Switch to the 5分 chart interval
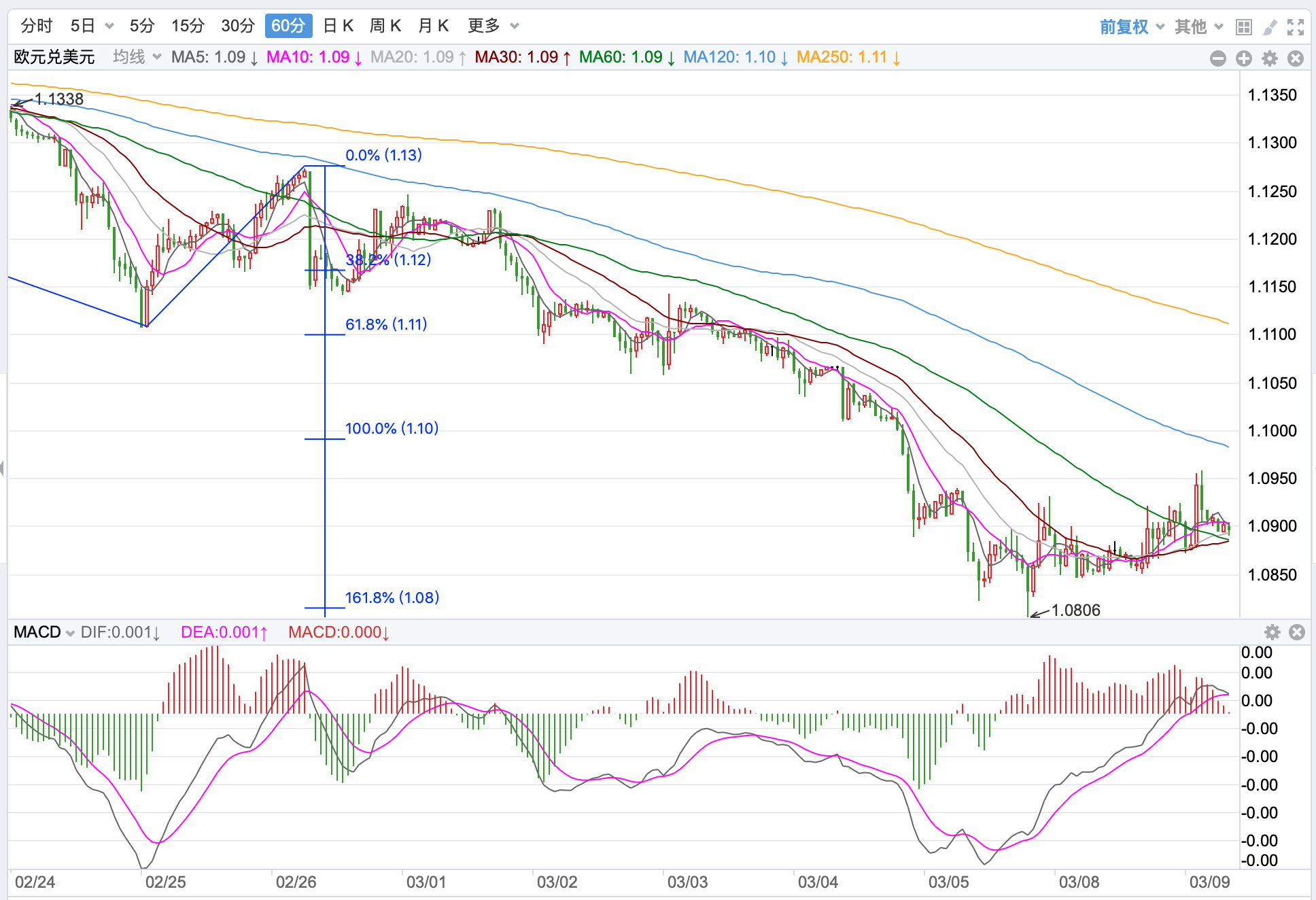Viewport: 1316px width, 900px height. click(x=142, y=26)
